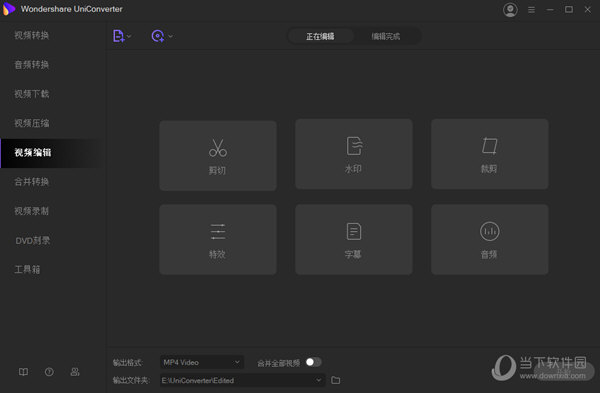Switch to the 编辑完成 tab
600x393 pixels.
click(386, 36)
